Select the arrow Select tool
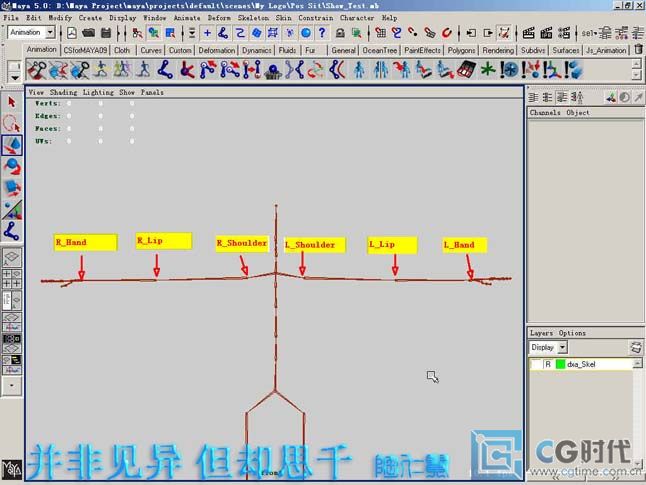Viewport: 646px width, 485px height. tap(12, 102)
